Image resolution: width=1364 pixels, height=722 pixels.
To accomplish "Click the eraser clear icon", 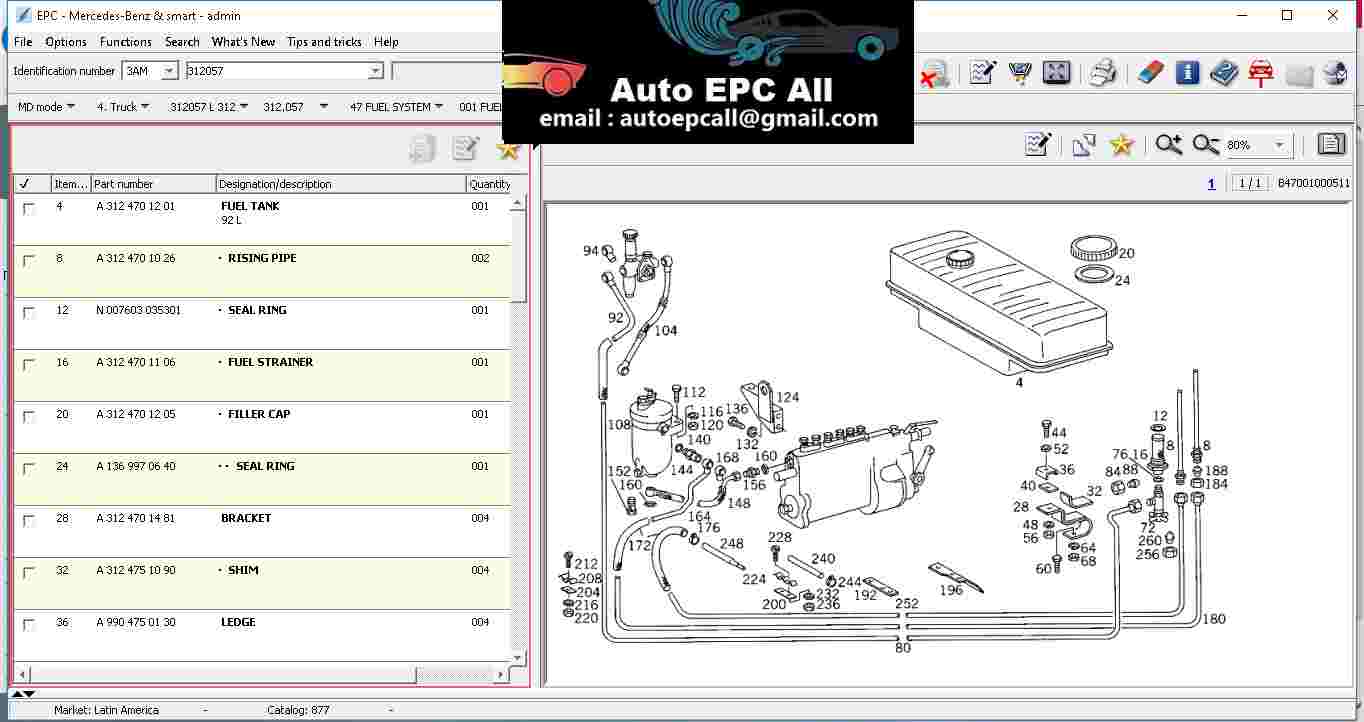I will tap(1150, 72).
